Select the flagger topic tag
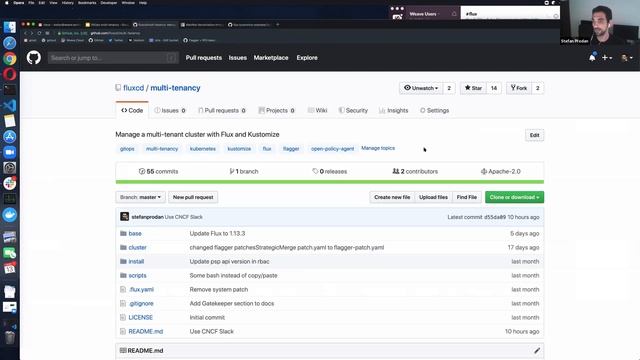640x360 pixels. [291, 149]
